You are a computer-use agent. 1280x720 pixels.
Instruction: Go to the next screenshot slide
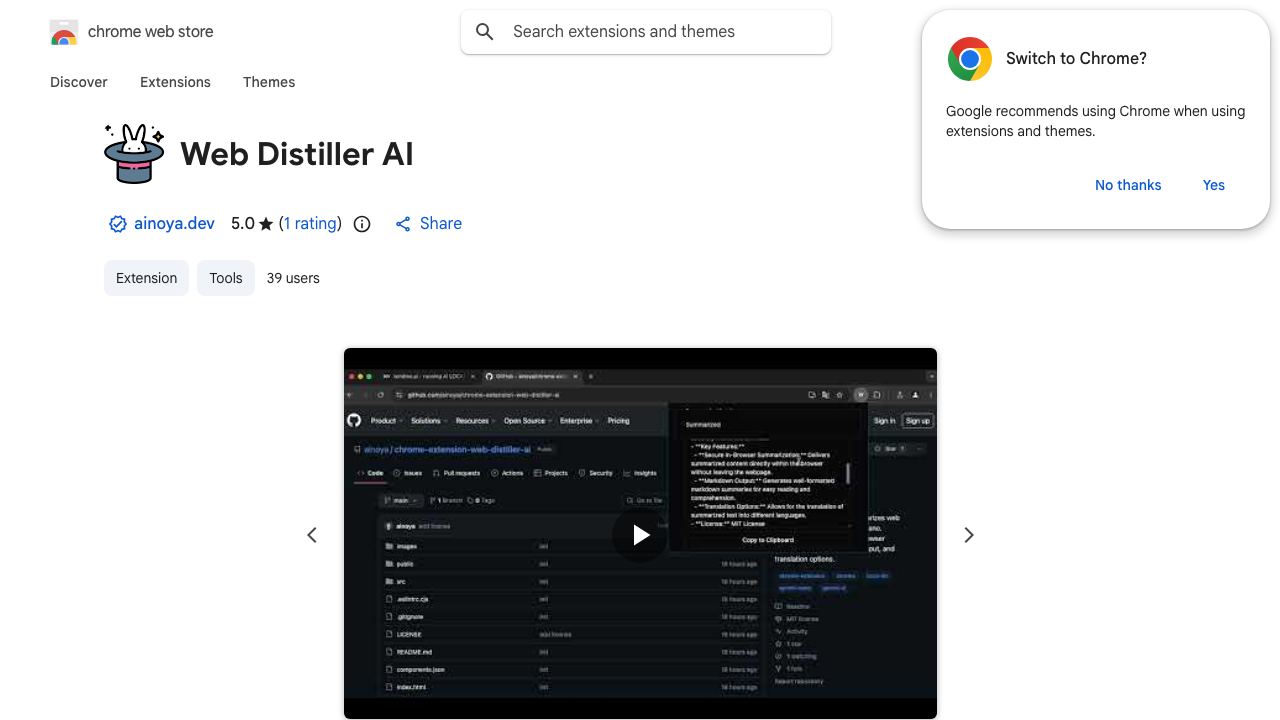968,535
